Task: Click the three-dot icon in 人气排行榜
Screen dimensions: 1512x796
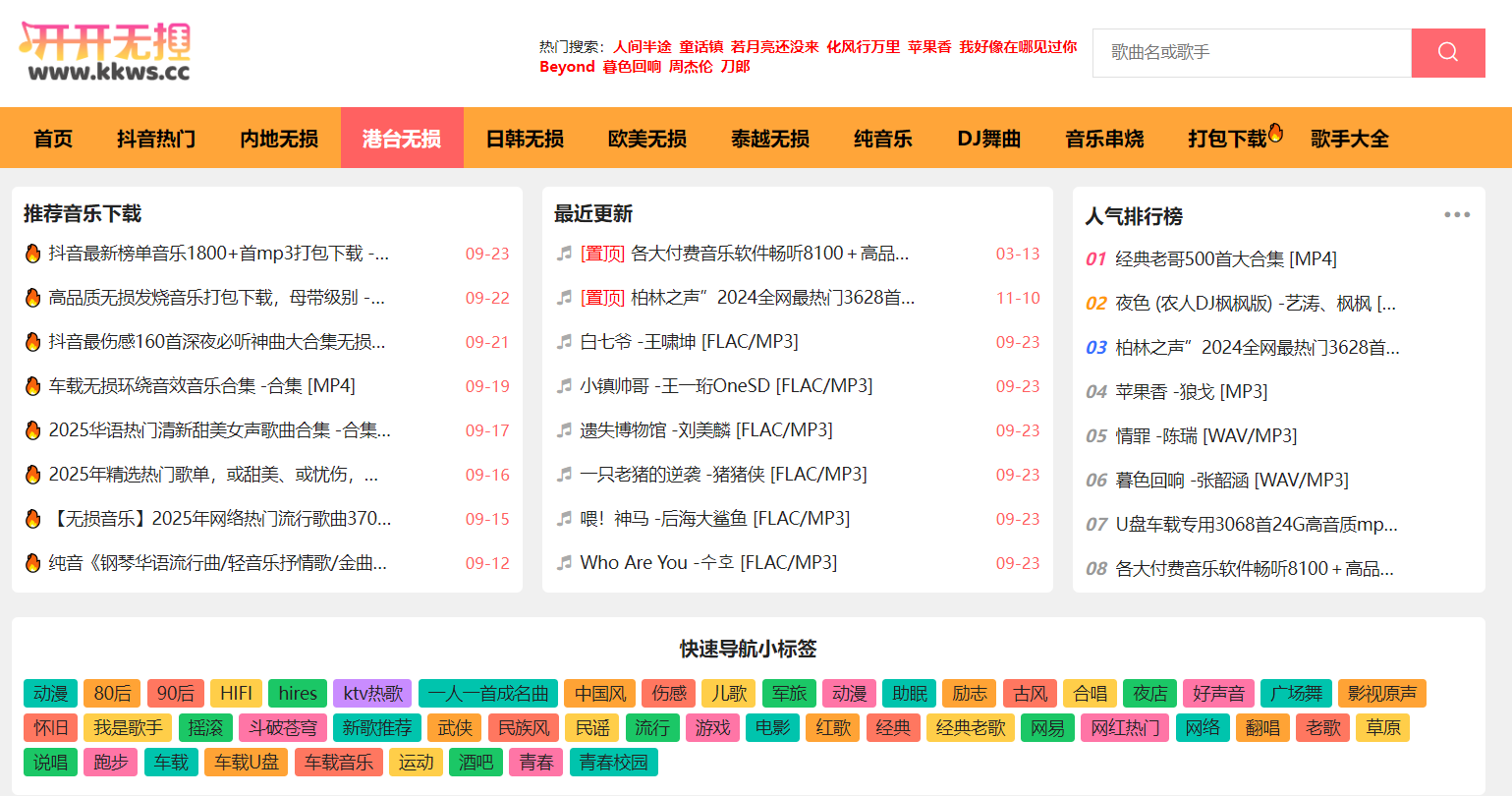Action: point(1456,215)
